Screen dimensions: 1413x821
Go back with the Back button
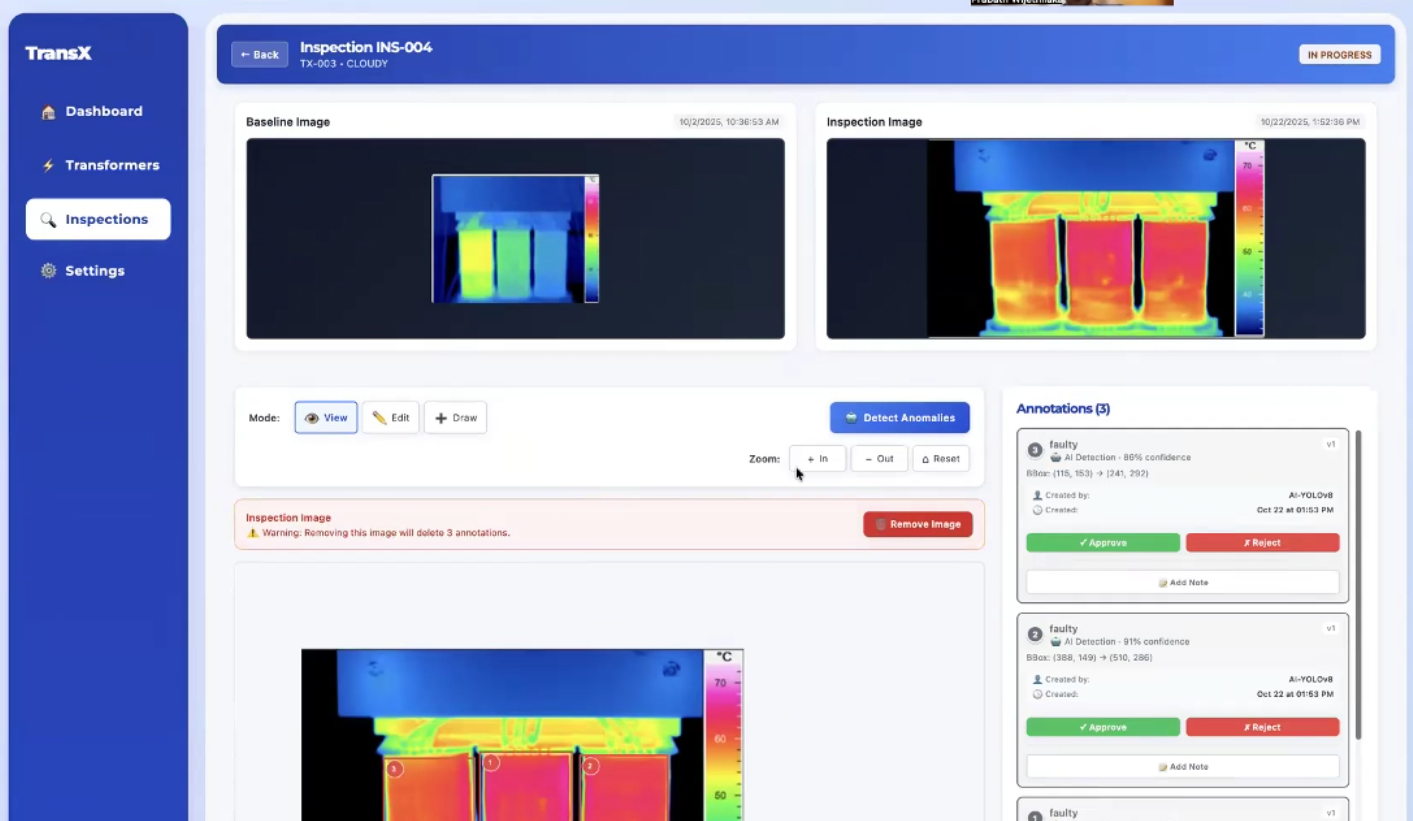point(260,55)
